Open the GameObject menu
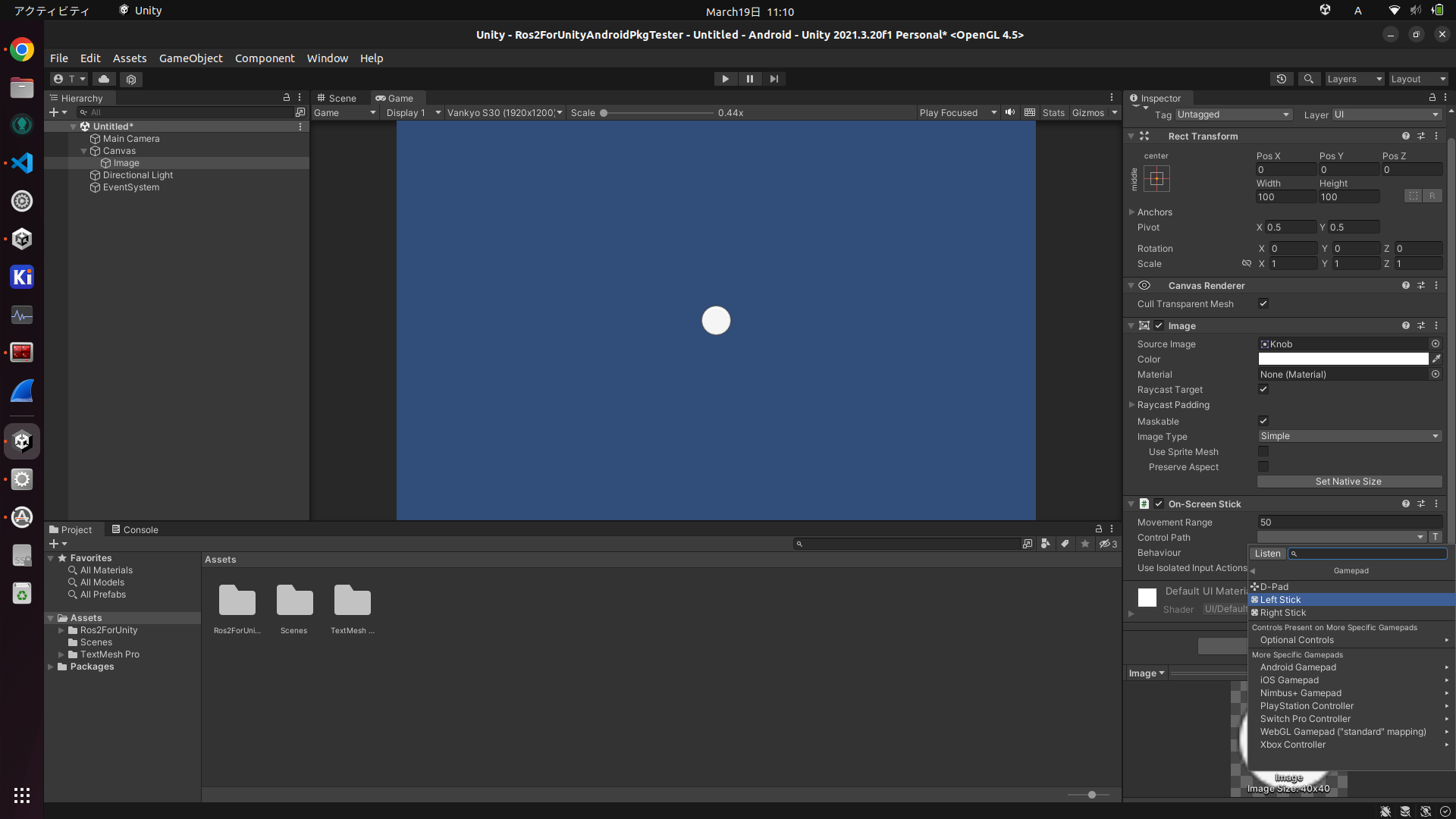 pos(190,58)
